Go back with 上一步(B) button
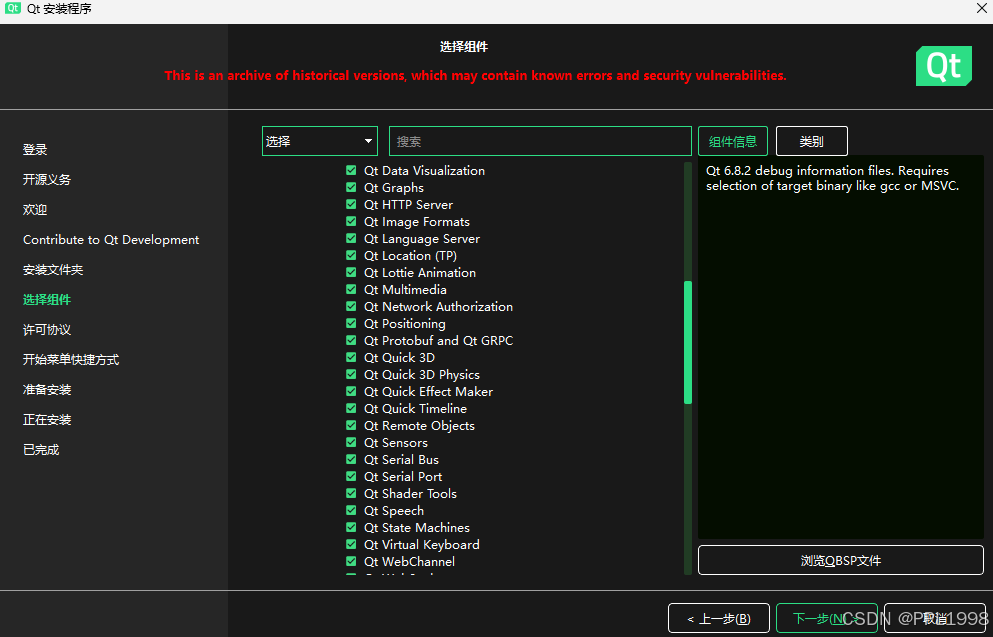 [719, 619]
